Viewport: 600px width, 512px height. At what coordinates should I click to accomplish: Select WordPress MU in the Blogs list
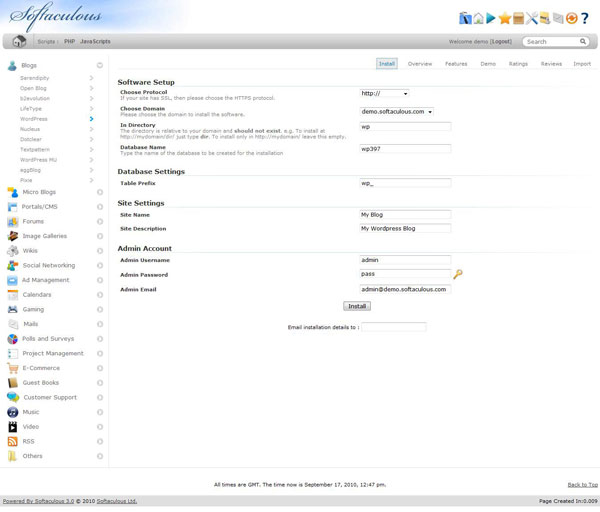coord(38,160)
